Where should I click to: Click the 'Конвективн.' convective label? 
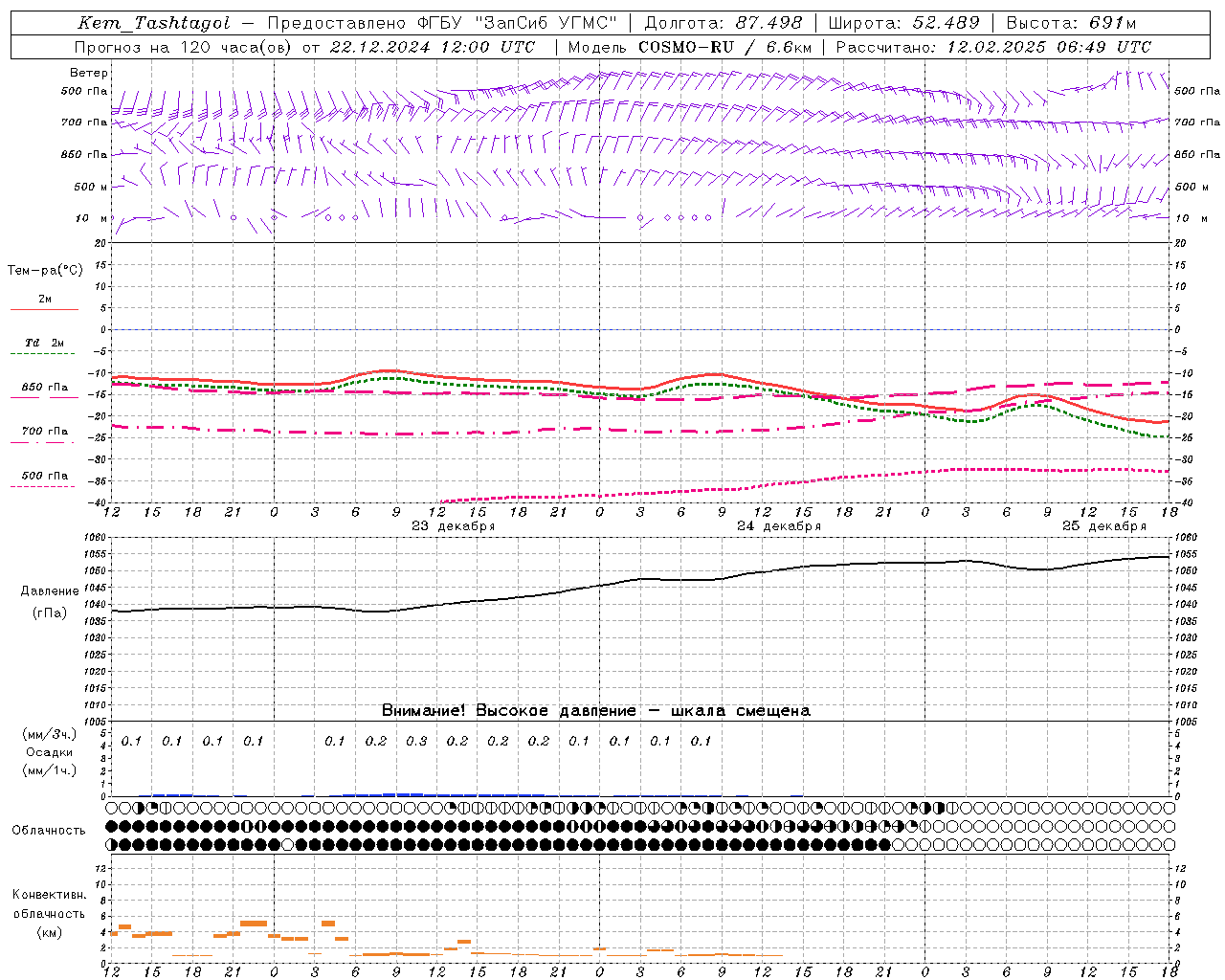click(x=50, y=895)
